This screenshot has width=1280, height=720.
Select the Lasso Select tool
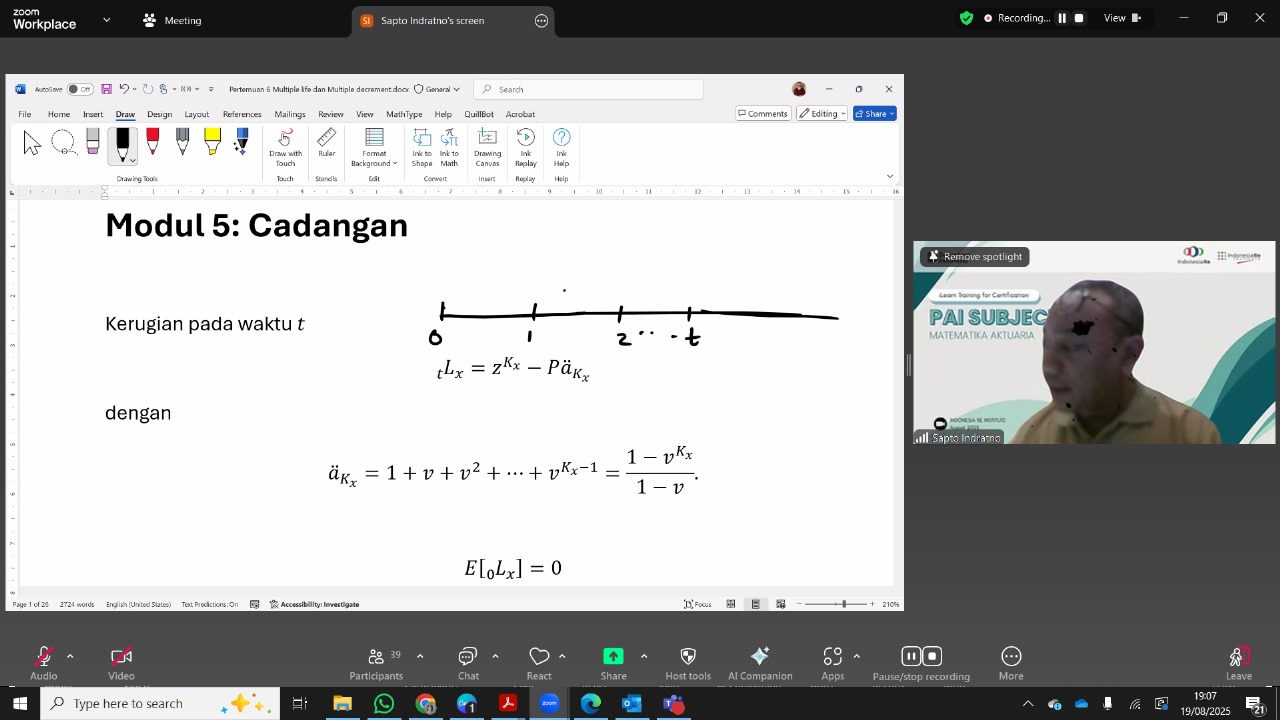pyautogui.click(x=63, y=143)
